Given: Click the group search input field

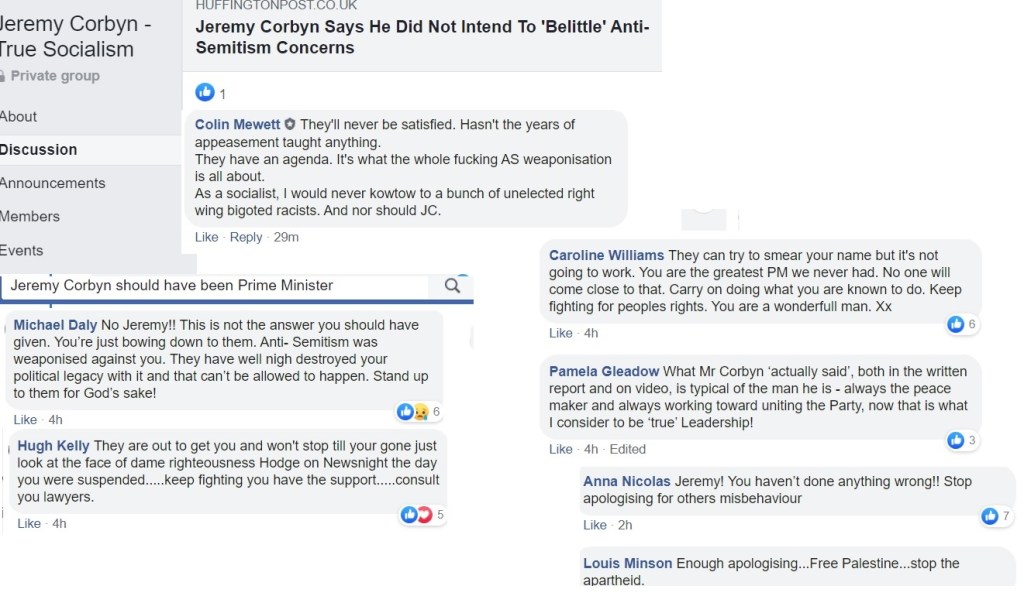Looking at the screenshot, I should [215, 285].
